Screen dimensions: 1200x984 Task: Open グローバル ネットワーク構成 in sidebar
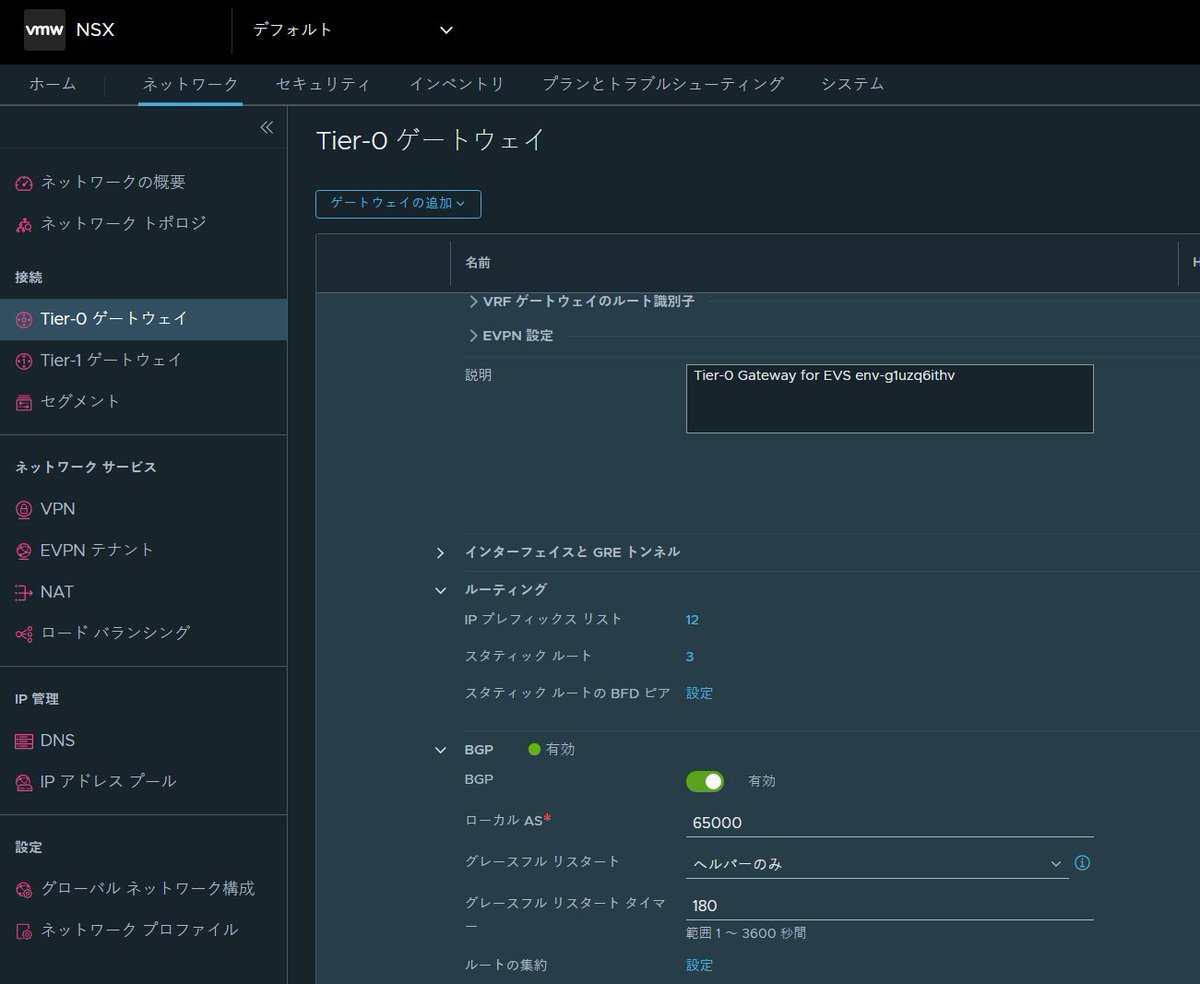coord(148,889)
